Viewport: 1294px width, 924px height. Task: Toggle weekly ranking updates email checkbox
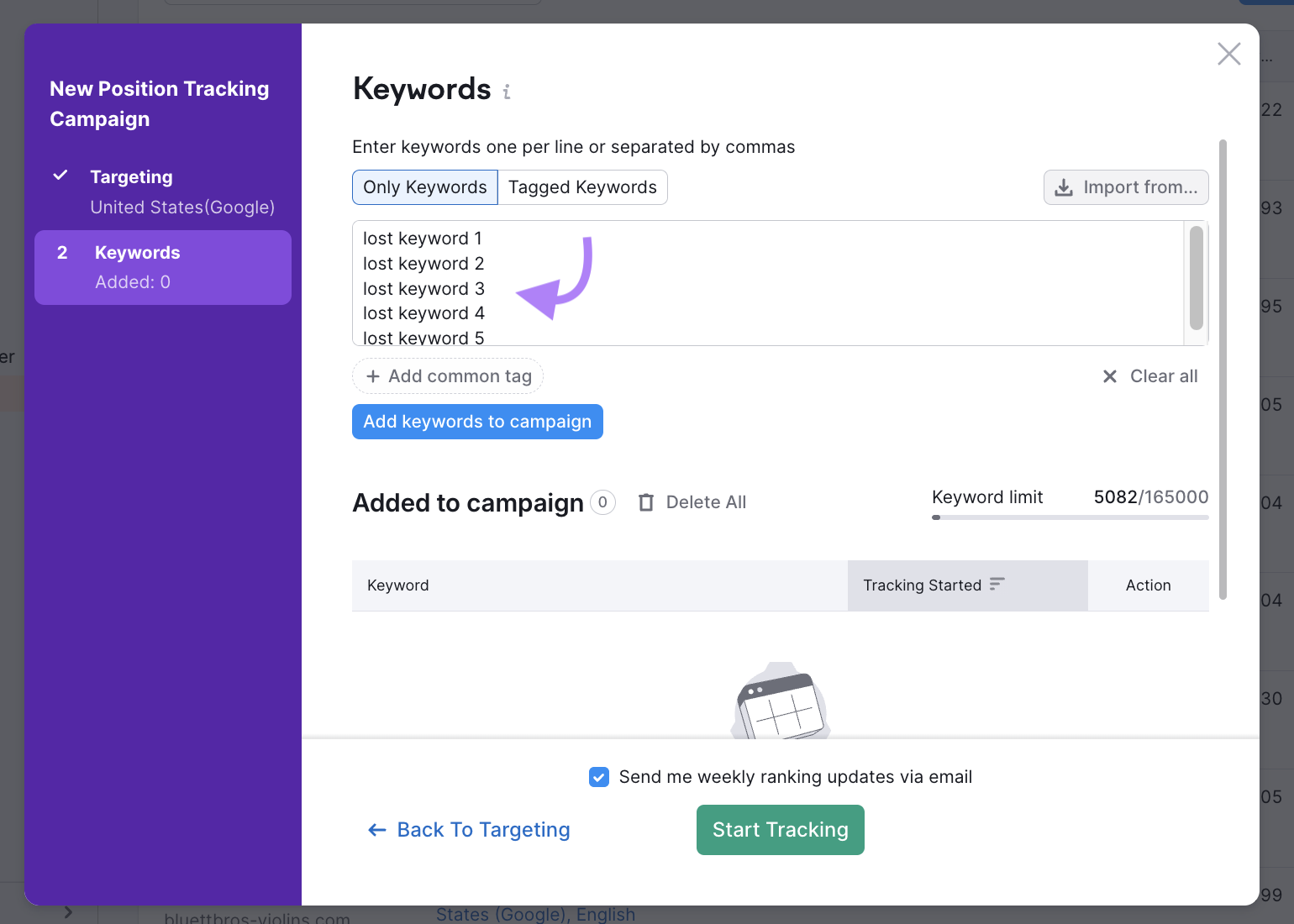point(599,777)
